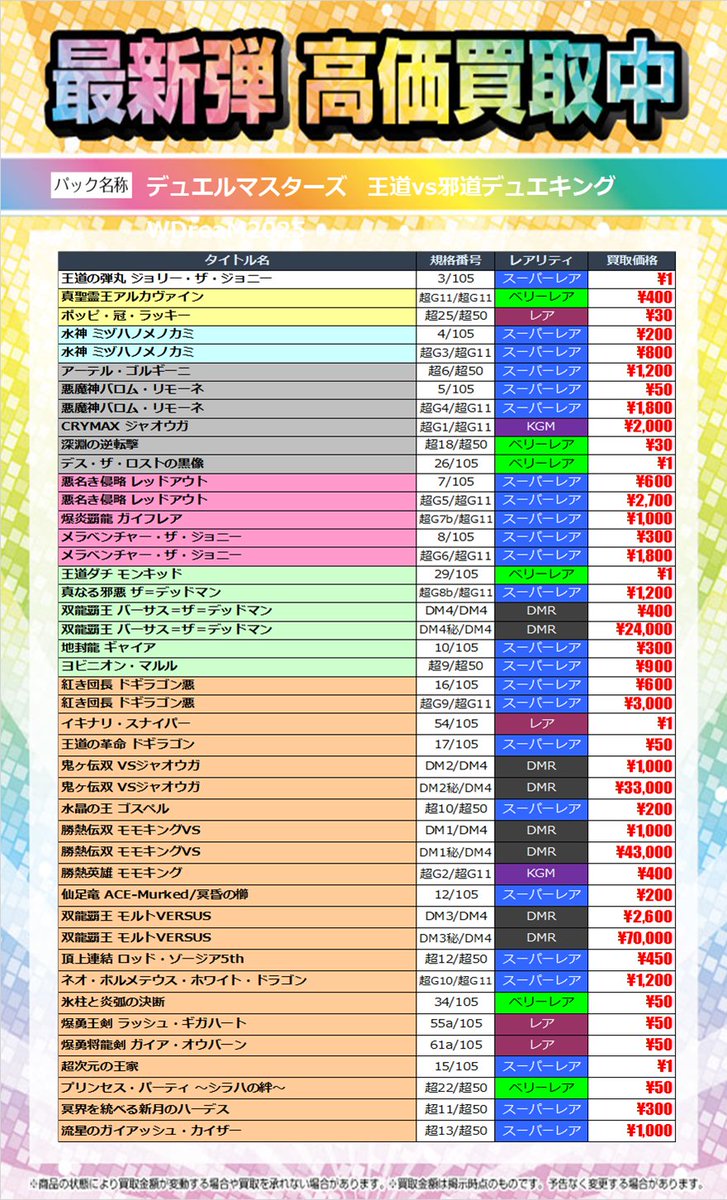
Task: Click spec number 61a/105
Action: click(455, 1045)
